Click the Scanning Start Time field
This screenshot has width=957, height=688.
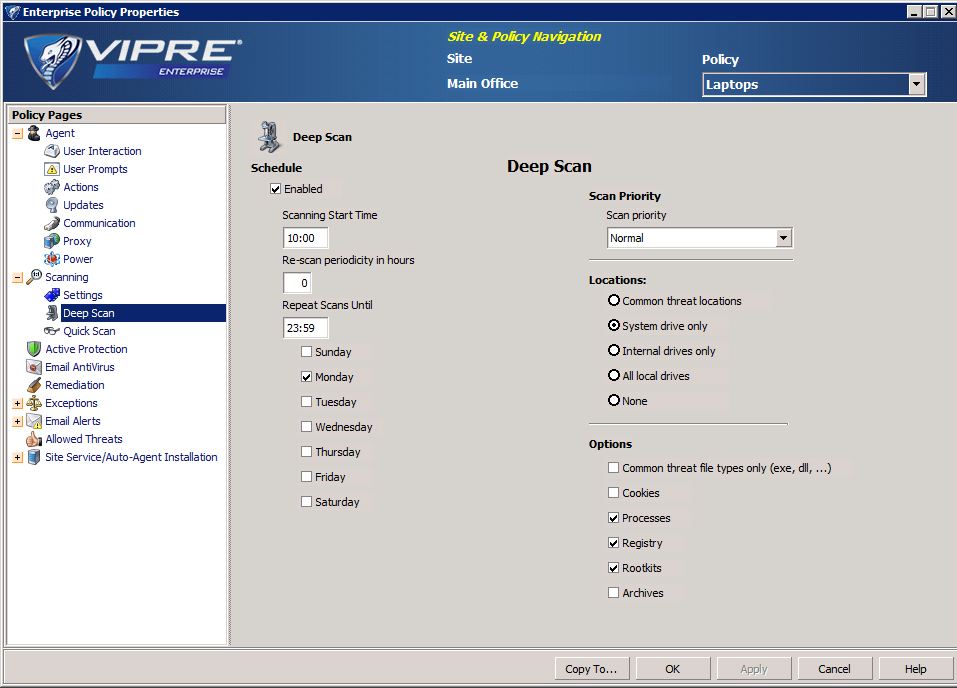pos(304,238)
